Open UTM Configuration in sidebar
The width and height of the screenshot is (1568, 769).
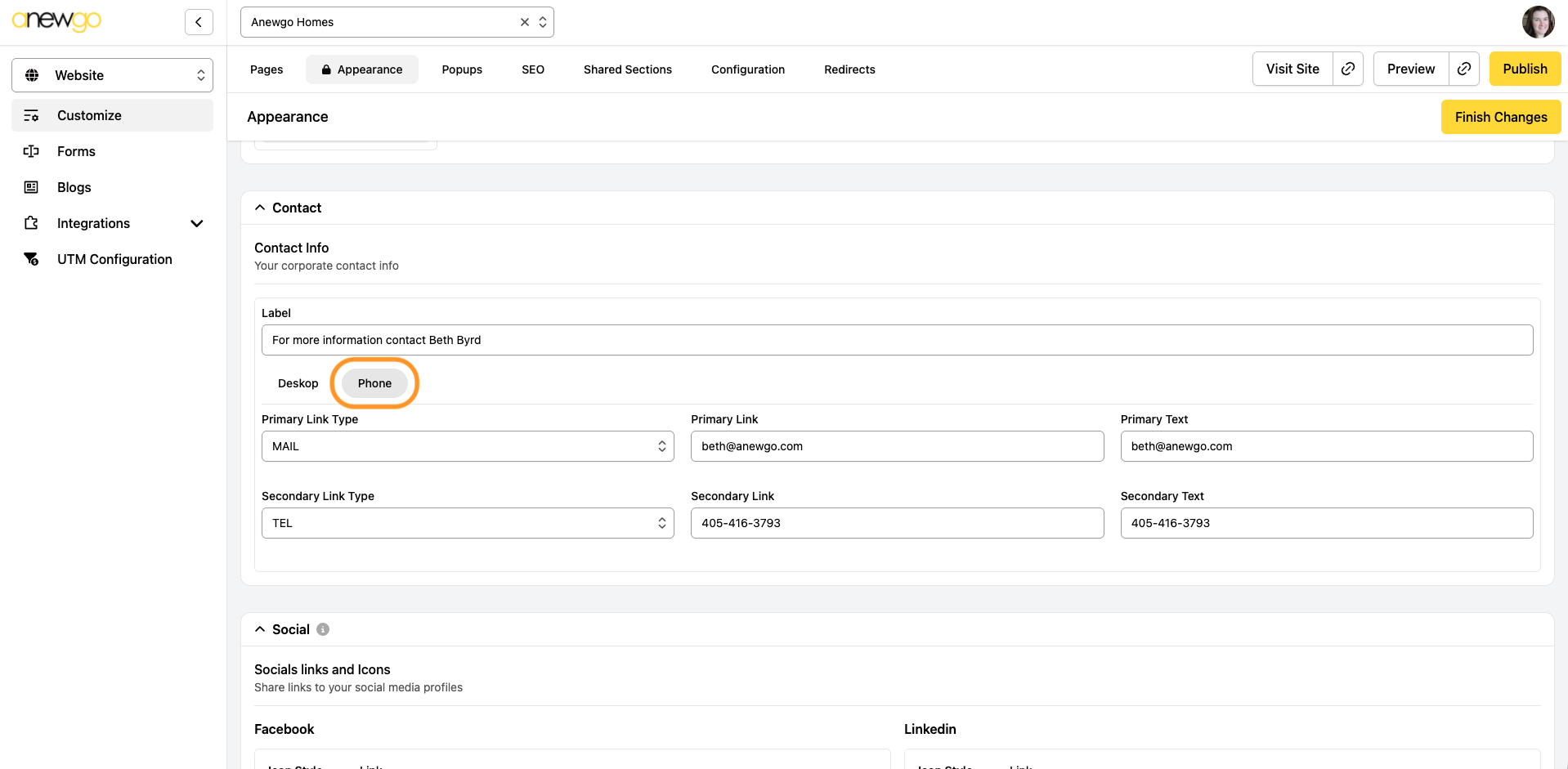tap(114, 259)
